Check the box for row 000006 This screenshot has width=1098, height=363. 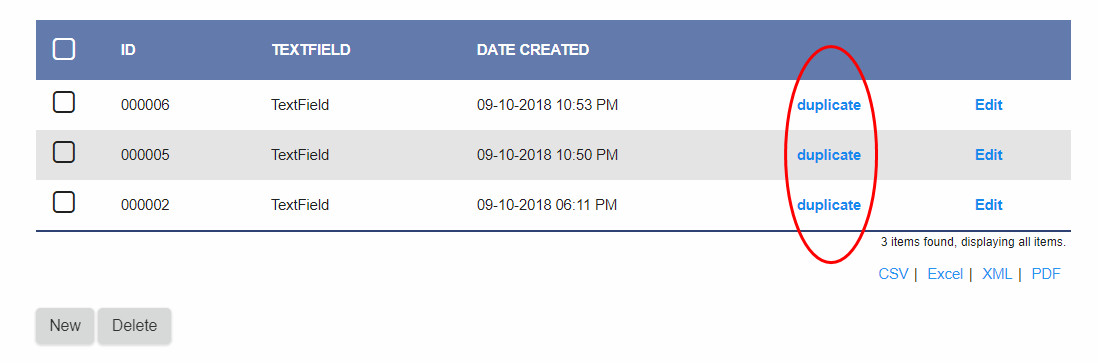click(64, 103)
